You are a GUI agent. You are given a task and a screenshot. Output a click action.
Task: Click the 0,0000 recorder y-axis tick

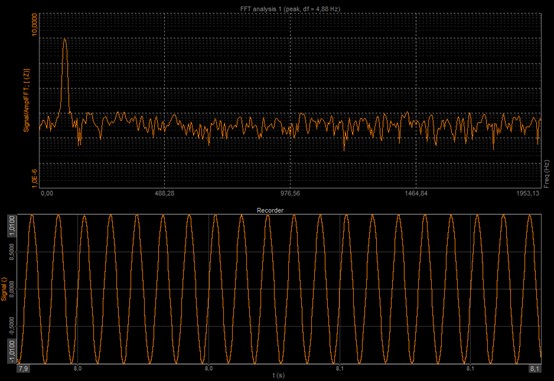[11, 289]
